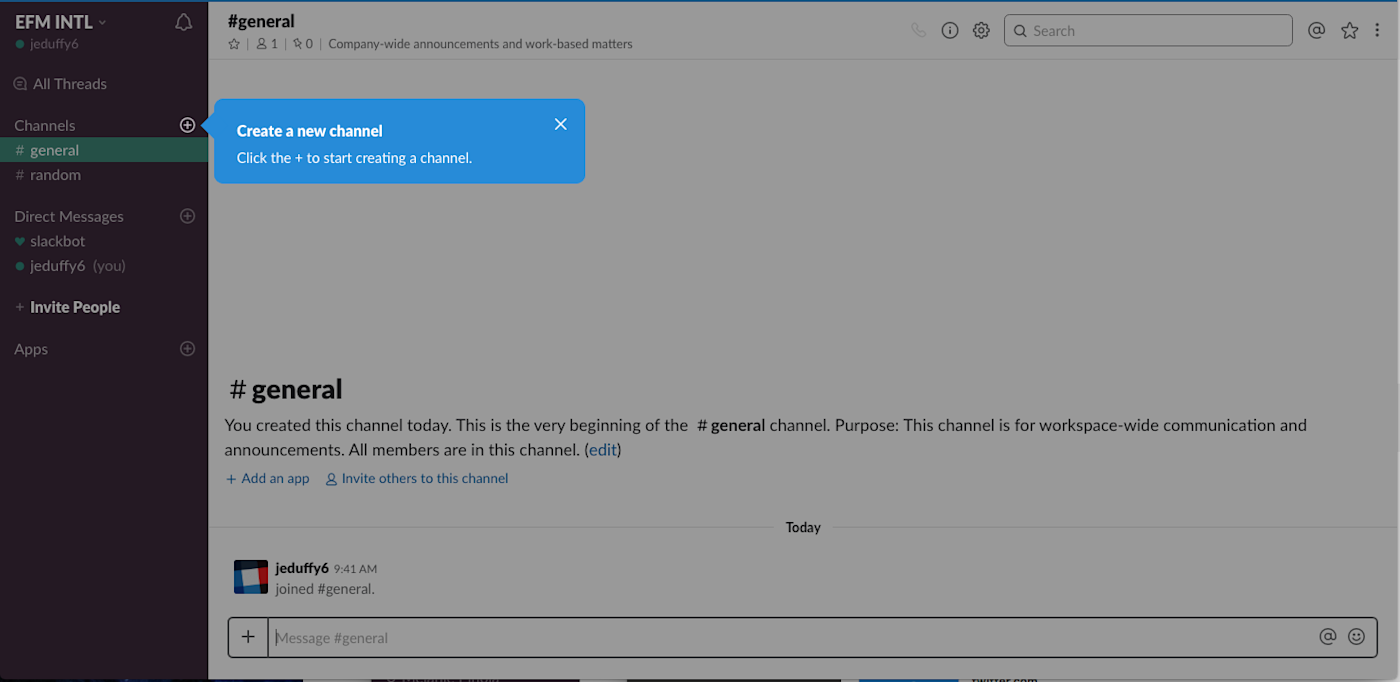Open the Apps section heading
The height and width of the screenshot is (682, 1400).
(x=31, y=349)
